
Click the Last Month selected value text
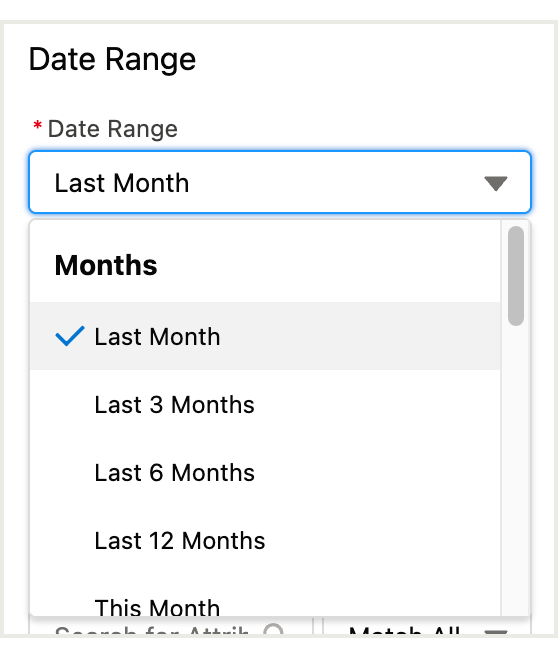122,183
